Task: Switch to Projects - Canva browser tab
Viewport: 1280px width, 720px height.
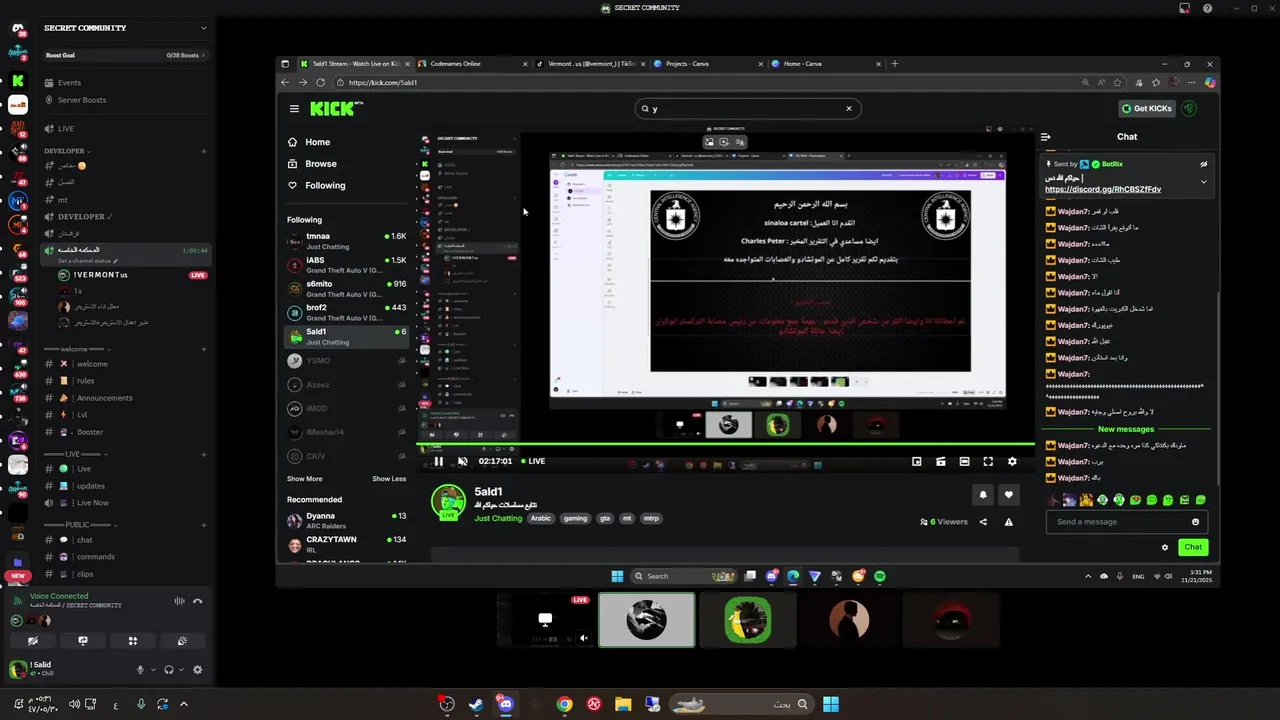Action: [x=706, y=63]
